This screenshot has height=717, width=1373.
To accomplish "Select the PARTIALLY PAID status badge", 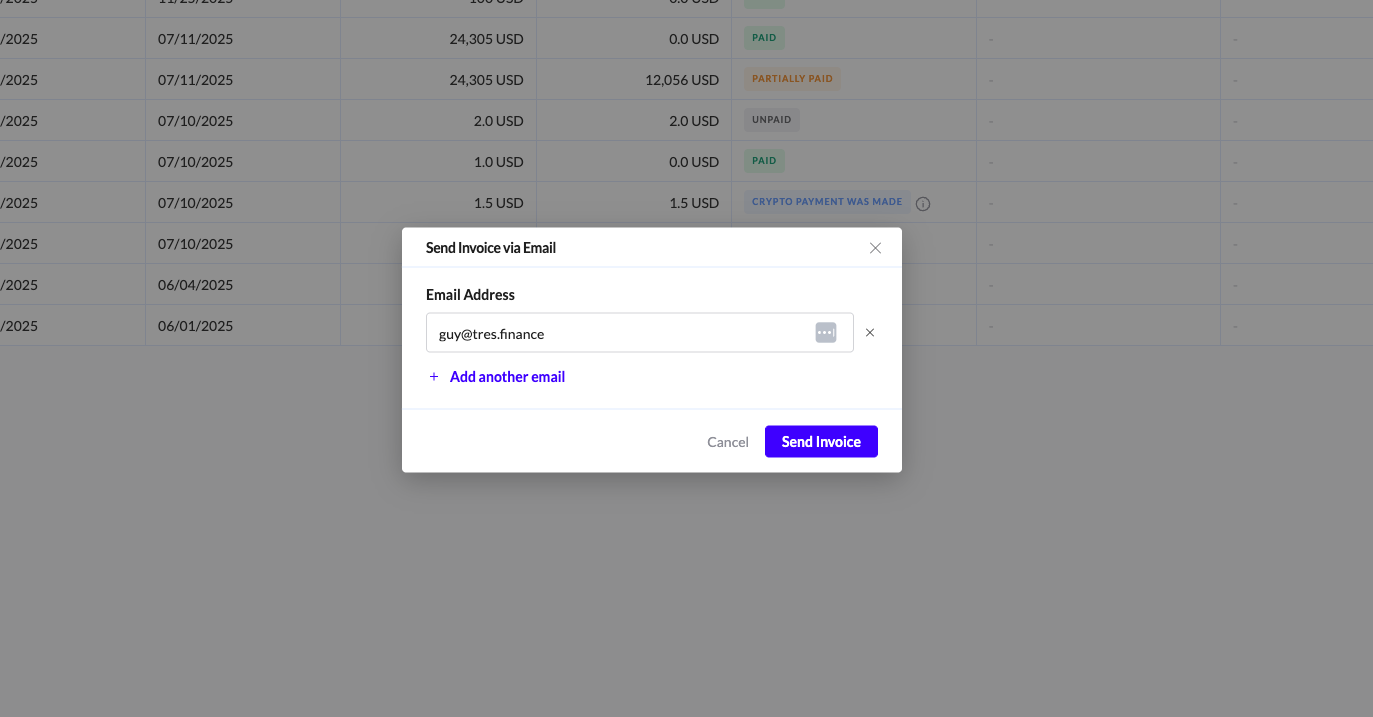I will coord(792,79).
